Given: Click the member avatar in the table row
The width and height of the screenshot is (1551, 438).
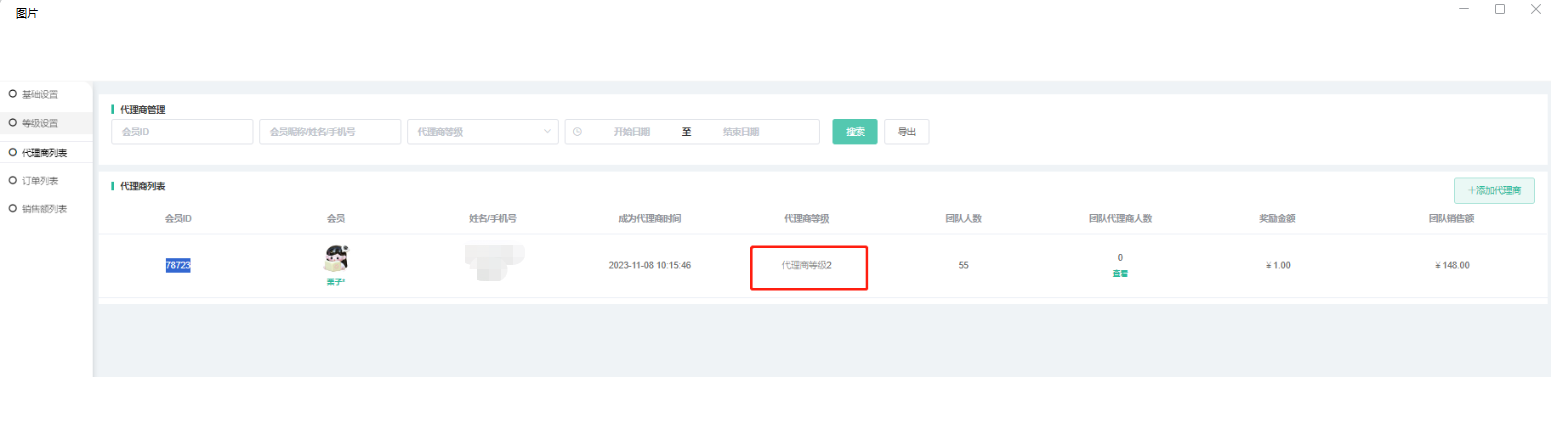Looking at the screenshot, I should (335, 259).
